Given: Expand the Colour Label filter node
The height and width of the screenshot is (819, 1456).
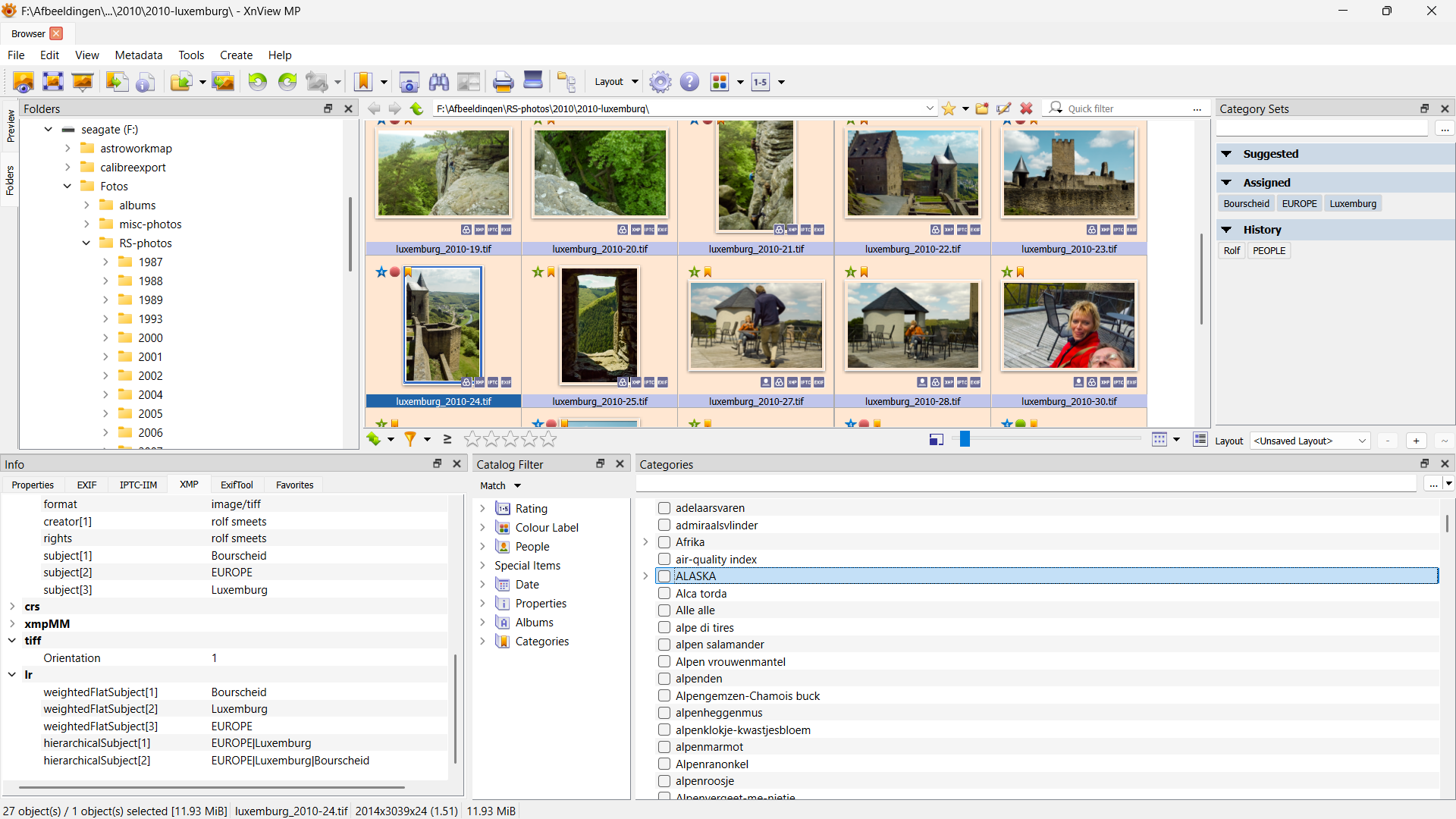Looking at the screenshot, I should [482, 528].
